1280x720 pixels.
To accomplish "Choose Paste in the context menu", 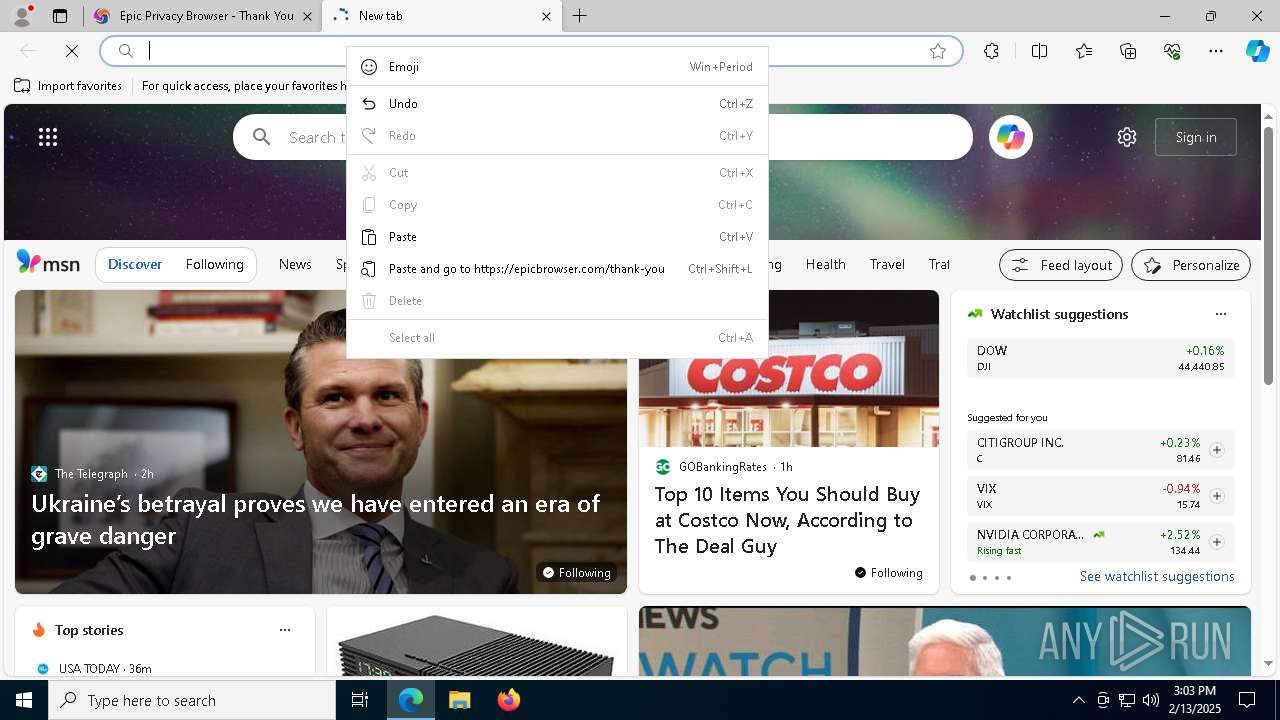I will point(557,237).
